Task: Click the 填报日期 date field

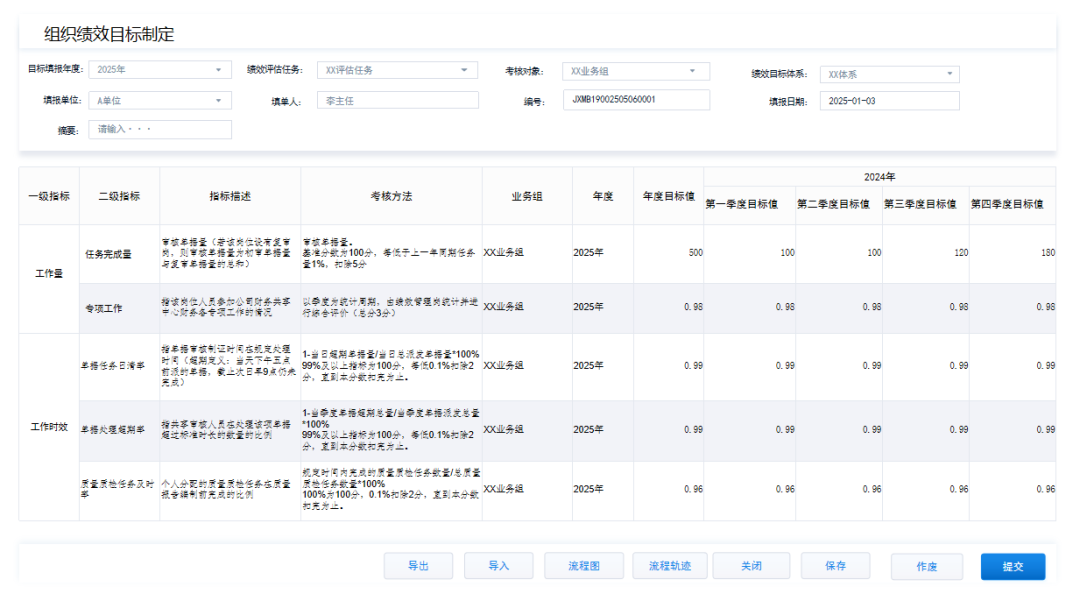Action: 889,100
